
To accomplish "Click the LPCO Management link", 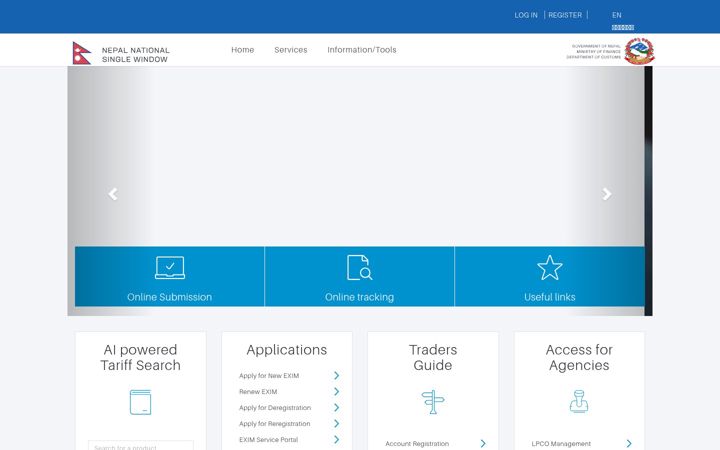I will (x=561, y=444).
